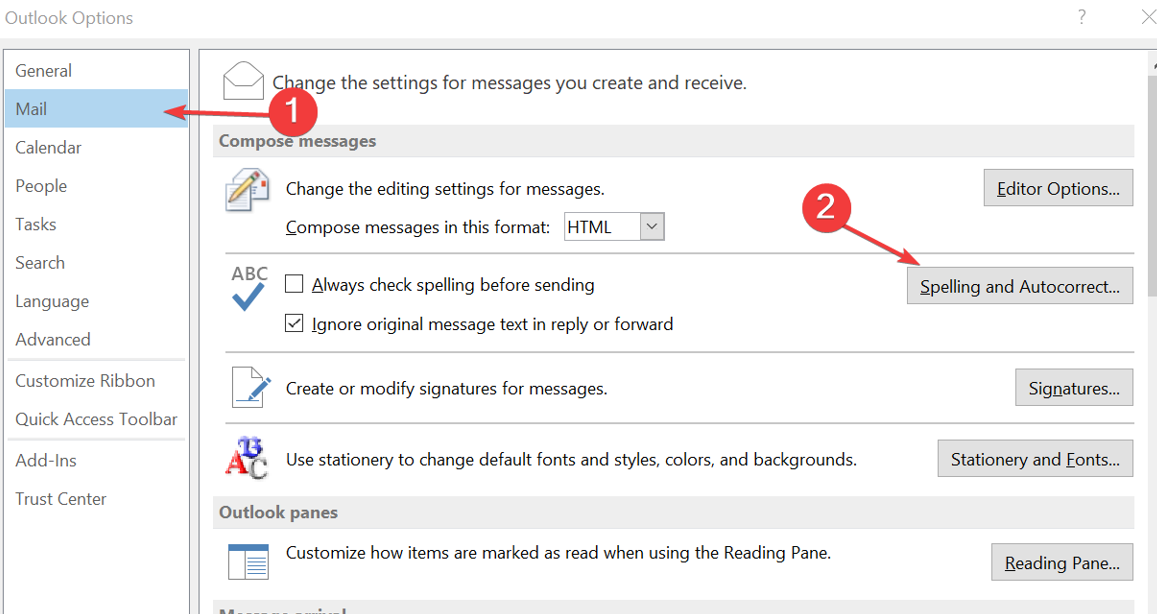Click the Outlook panes section heading
The image size is (1157, 614).
(x=278, y=512)
